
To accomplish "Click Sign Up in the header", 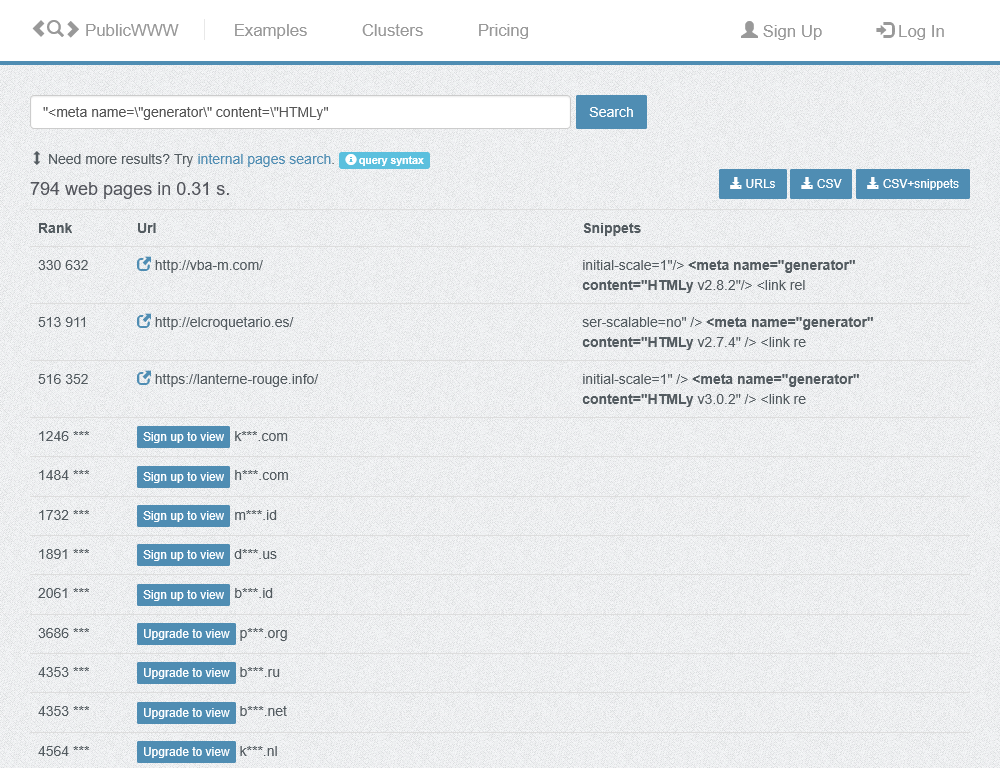I will 781,31.
